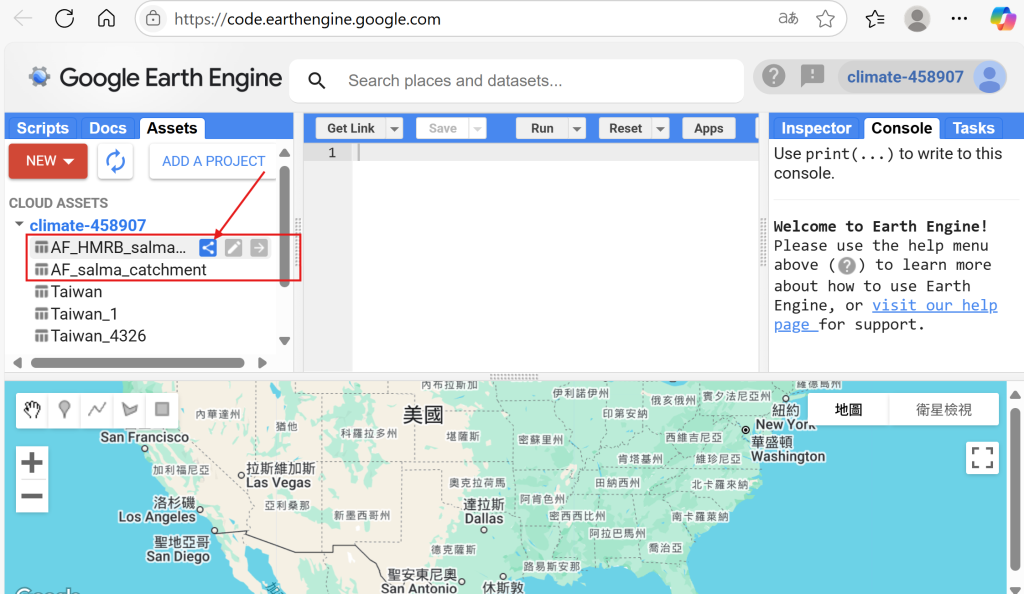Collapse the climate-458907 project tree
Viewport: 1024px width, 594px height.
coord(19,225)
